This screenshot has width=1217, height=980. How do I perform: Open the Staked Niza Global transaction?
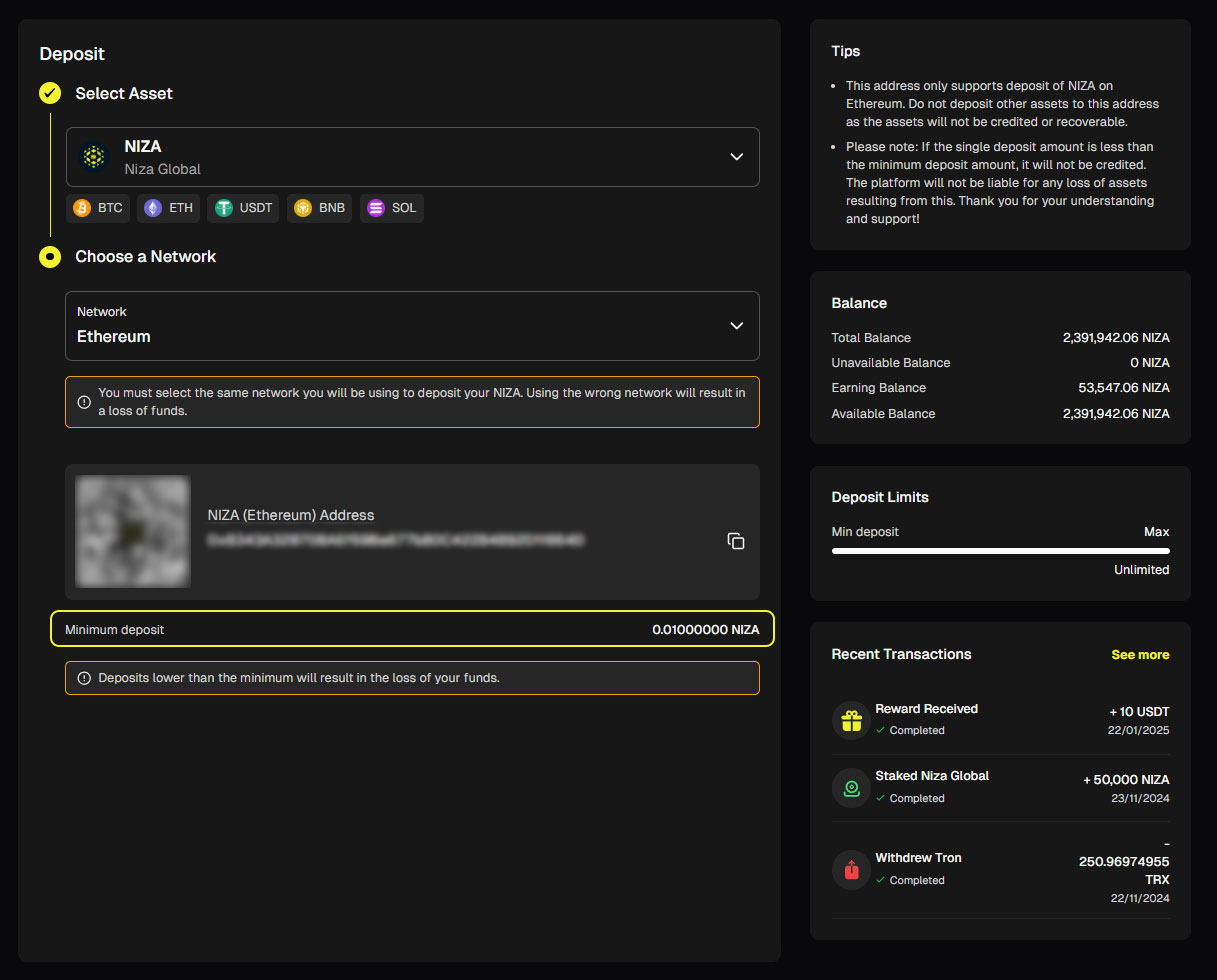tap(1000, 788)
